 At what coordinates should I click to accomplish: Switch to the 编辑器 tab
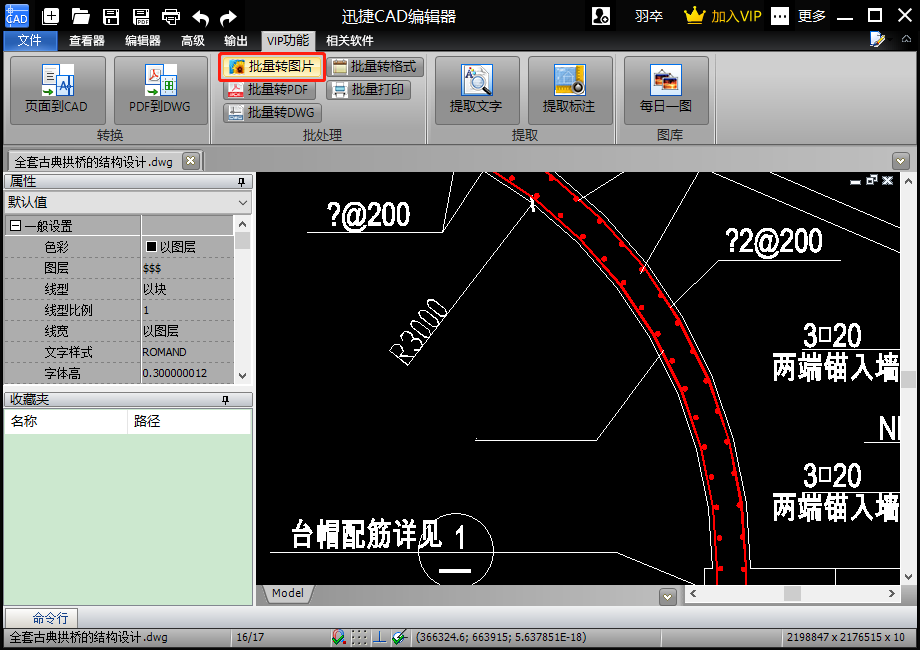click(x=143, y=40)
